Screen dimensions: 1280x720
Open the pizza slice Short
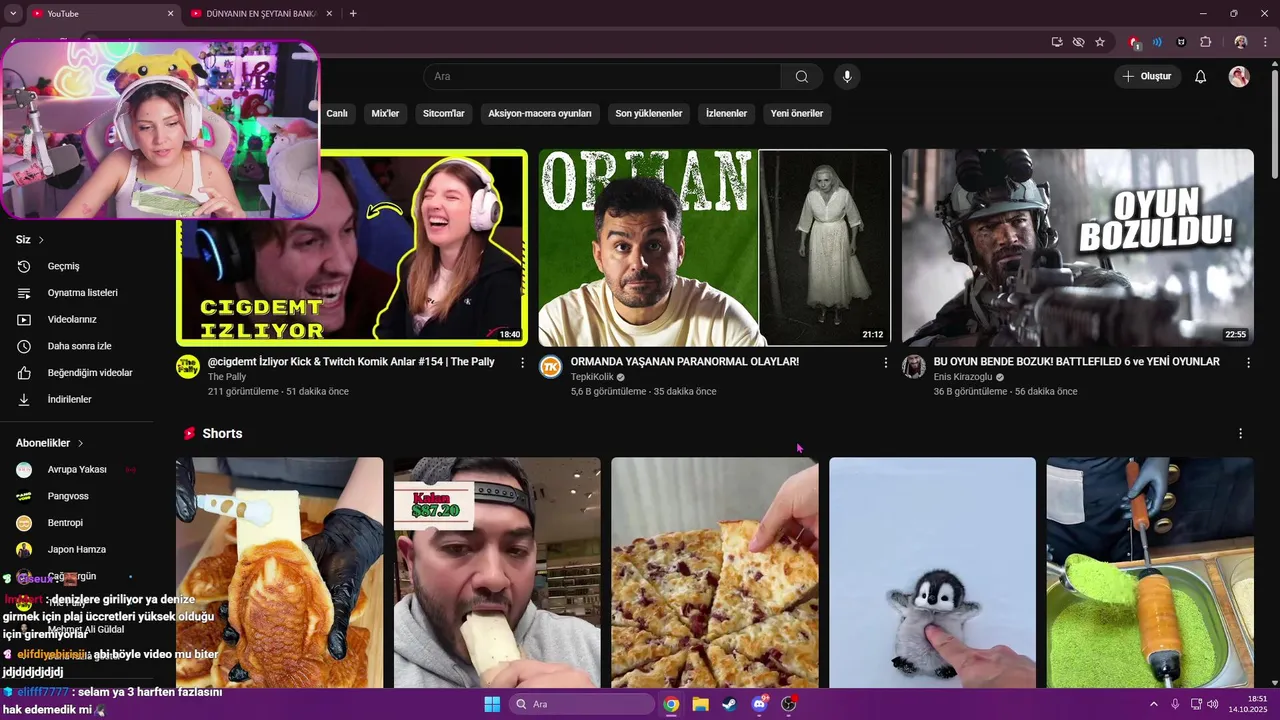coord(715,572)
